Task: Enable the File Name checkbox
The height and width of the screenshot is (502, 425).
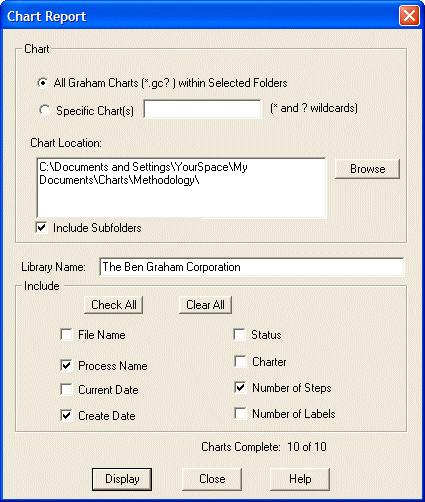Action: tap(66, 334)
